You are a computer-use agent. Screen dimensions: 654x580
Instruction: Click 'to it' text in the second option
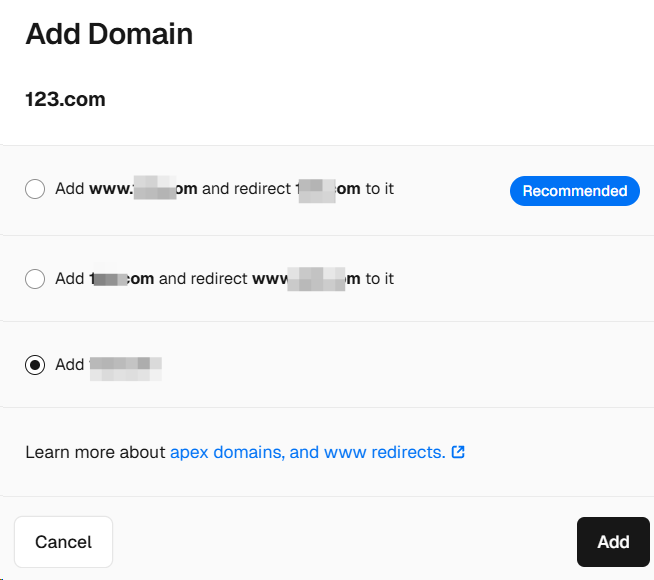(x=380, y=279)
